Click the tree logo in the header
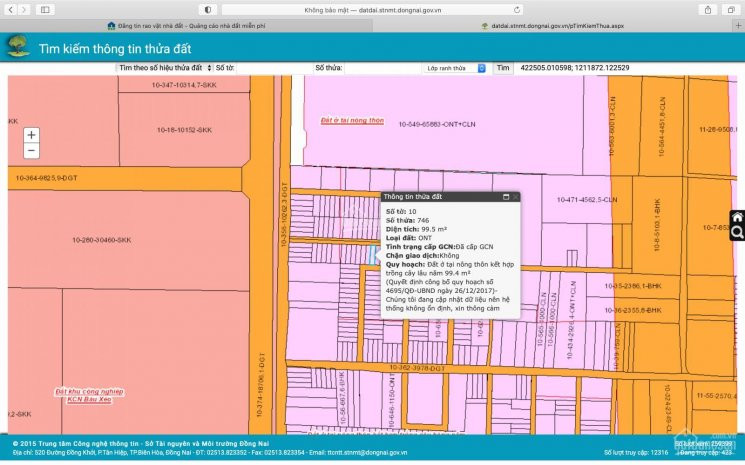Viewport: 745px width, 465px height. (19, 47)
